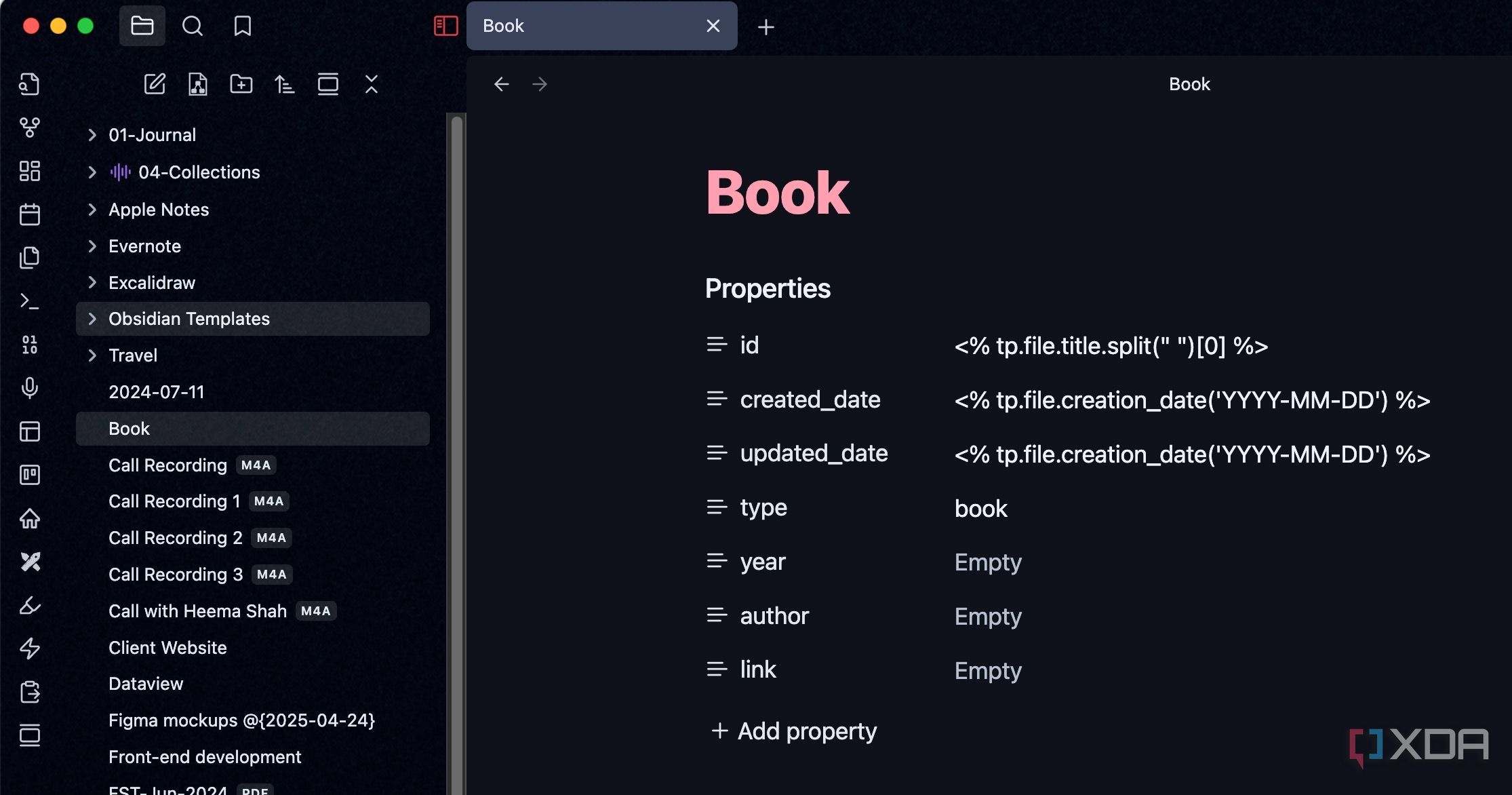
Task: Change sort order icon
Action: pyautogui.click(x=285, y=84)
